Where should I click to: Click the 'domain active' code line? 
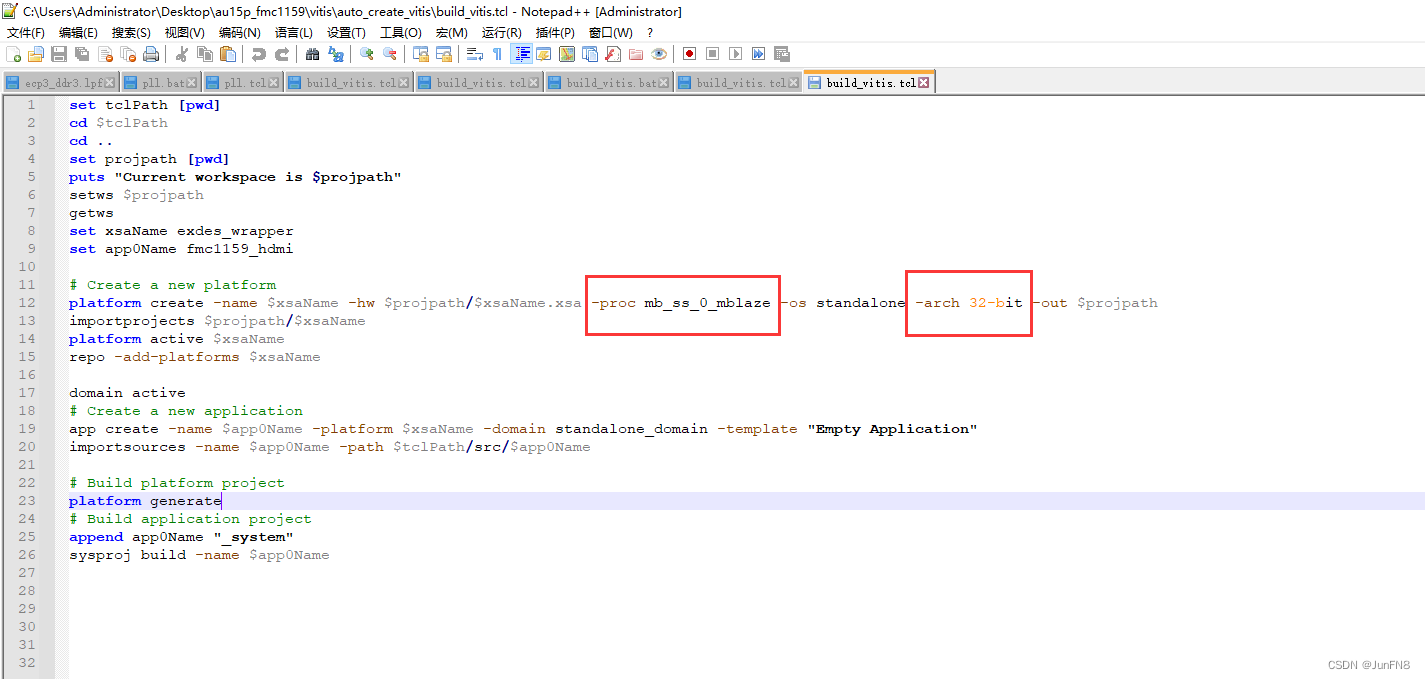point(127,393)
